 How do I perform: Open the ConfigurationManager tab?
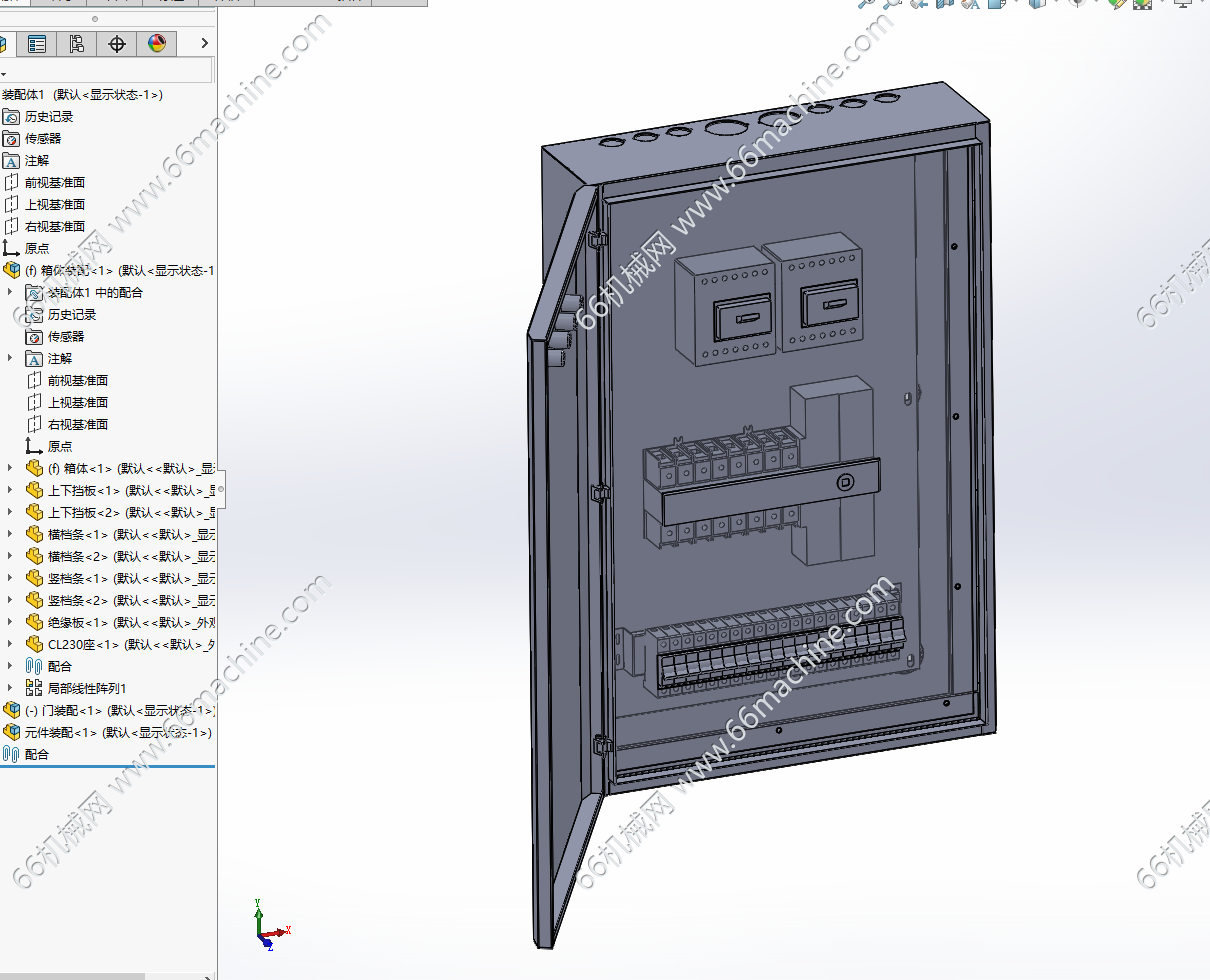coord(77,43)
